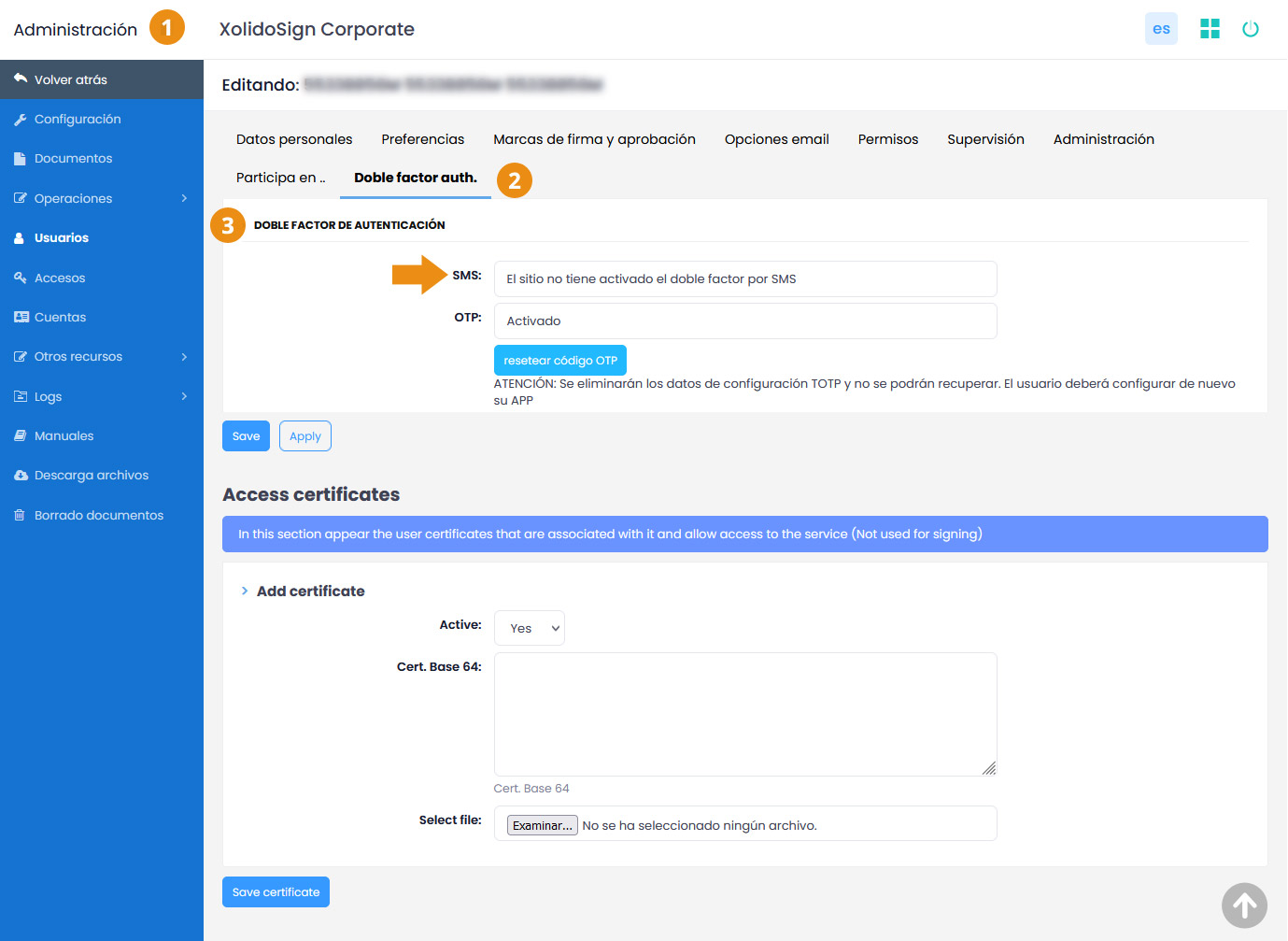Click the Configuración wrench icon
1288x941 pixels.
[21, 120]
